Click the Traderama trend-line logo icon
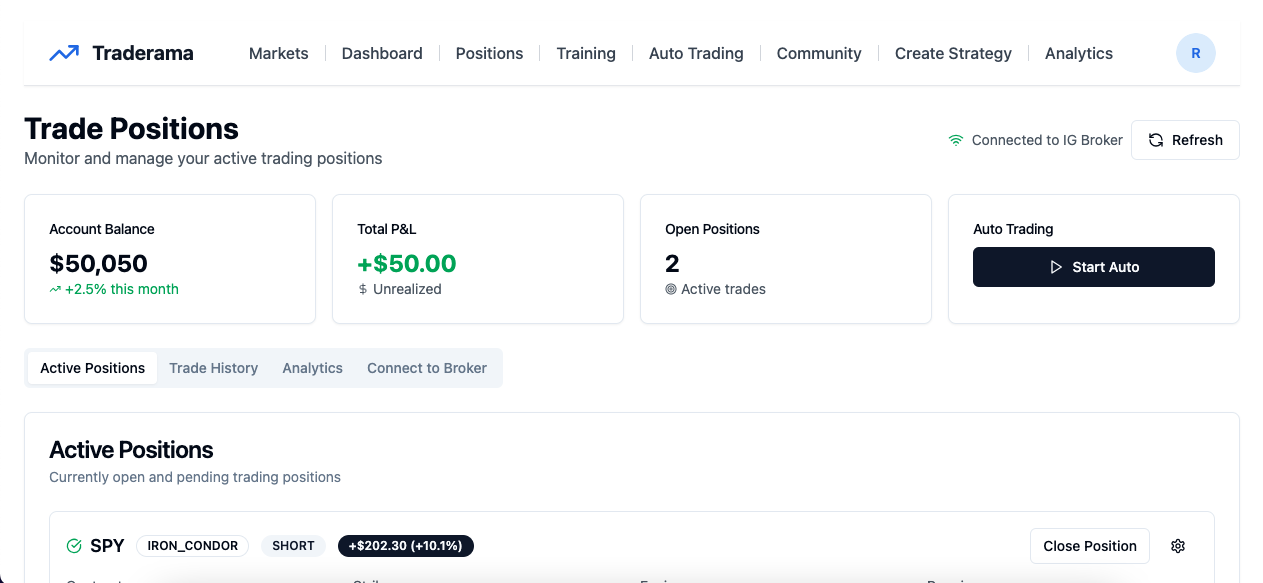The height and width of the screenshot is (583, 1263). tap(64, 53)
